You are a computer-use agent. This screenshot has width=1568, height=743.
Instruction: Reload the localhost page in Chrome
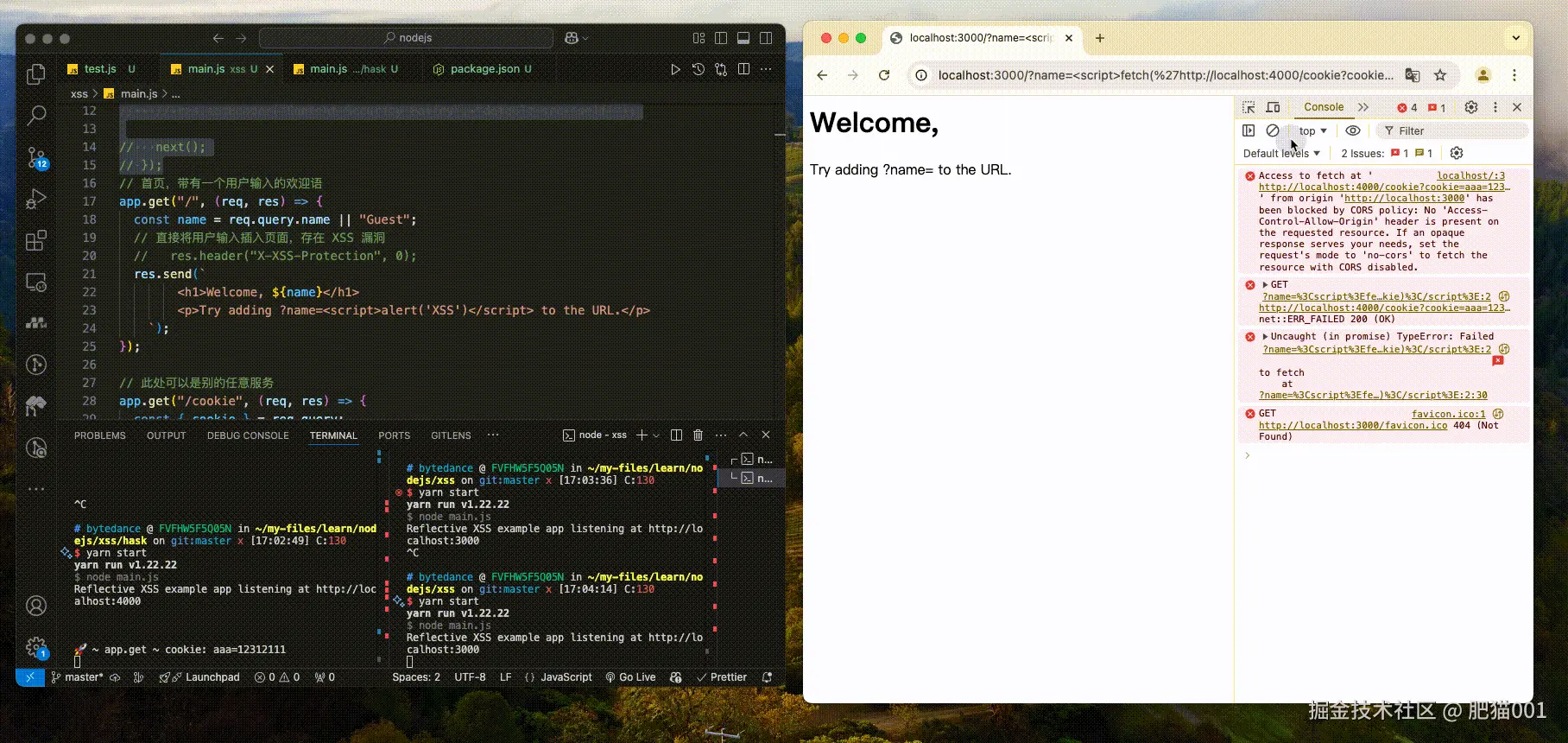click(x=884, y=75)
